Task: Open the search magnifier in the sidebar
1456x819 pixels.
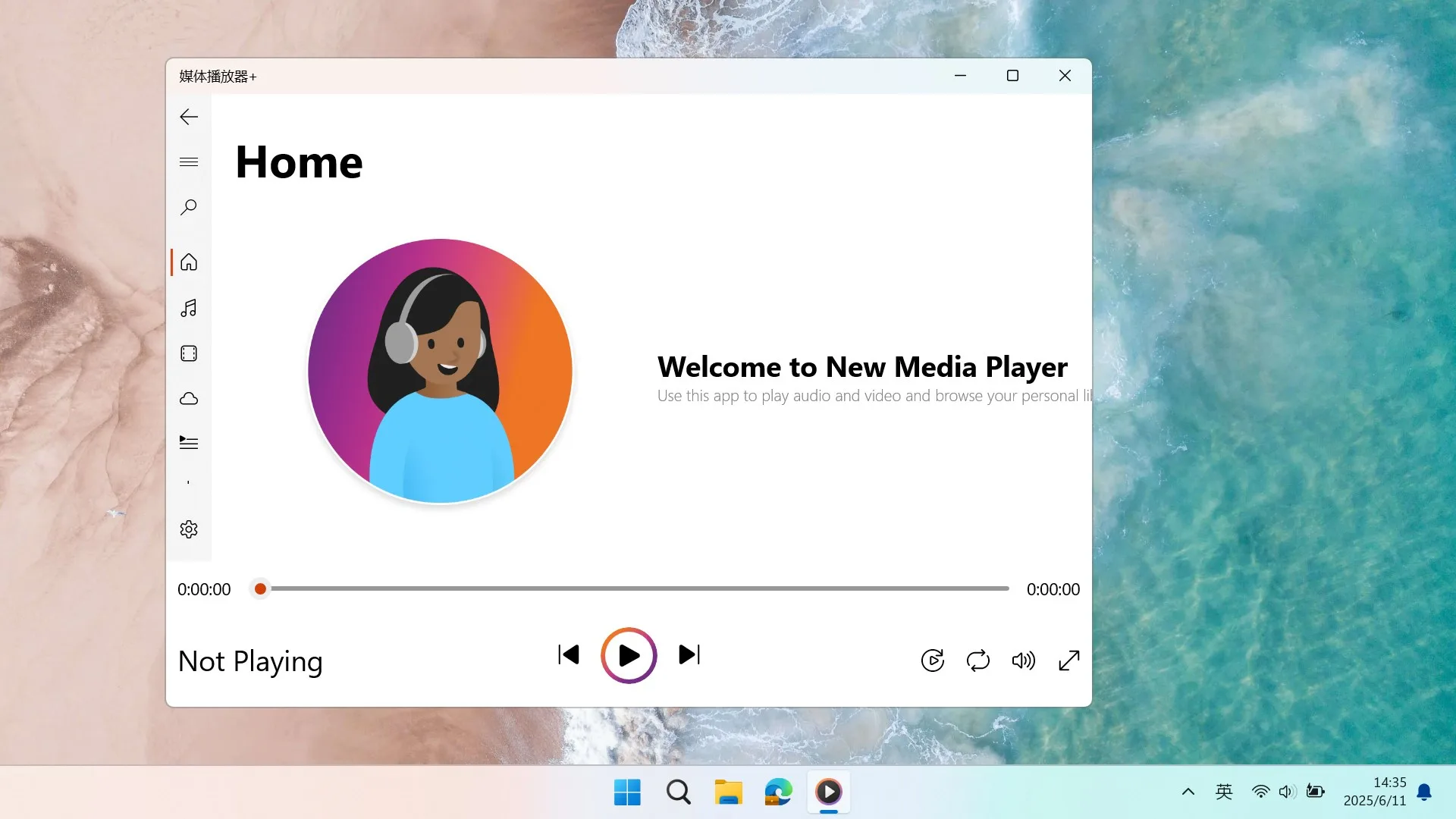Action: [x=189, y=207]
